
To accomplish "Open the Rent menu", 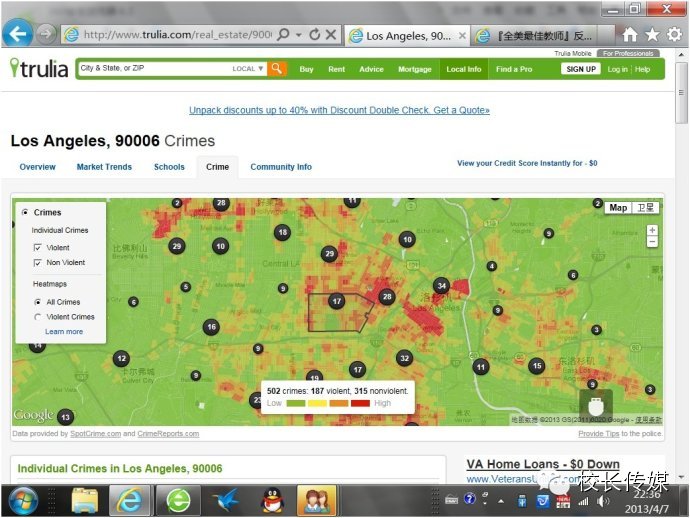I will (337, 69).
